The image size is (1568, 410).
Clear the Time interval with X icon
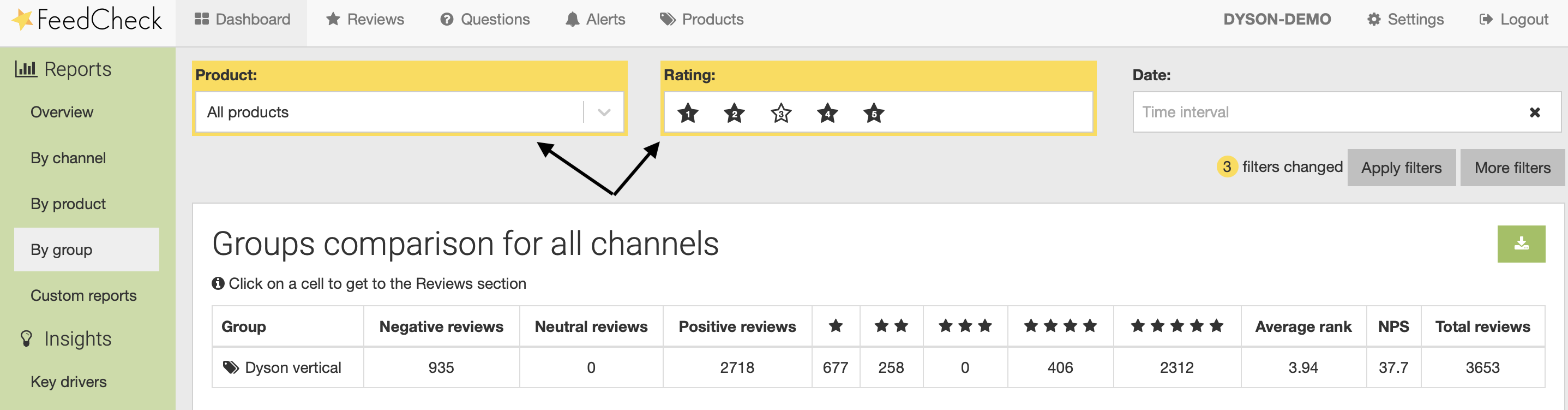(x=1535, y=112)
